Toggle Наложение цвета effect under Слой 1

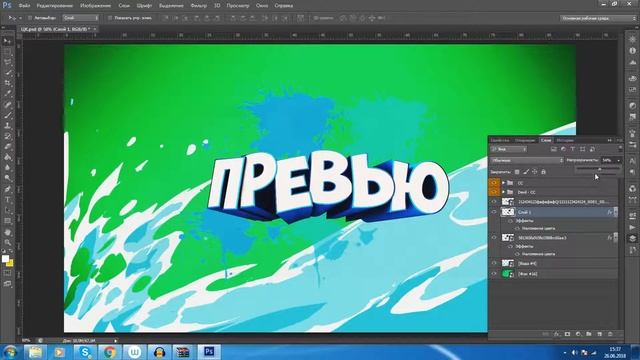(x=517, y=228)
